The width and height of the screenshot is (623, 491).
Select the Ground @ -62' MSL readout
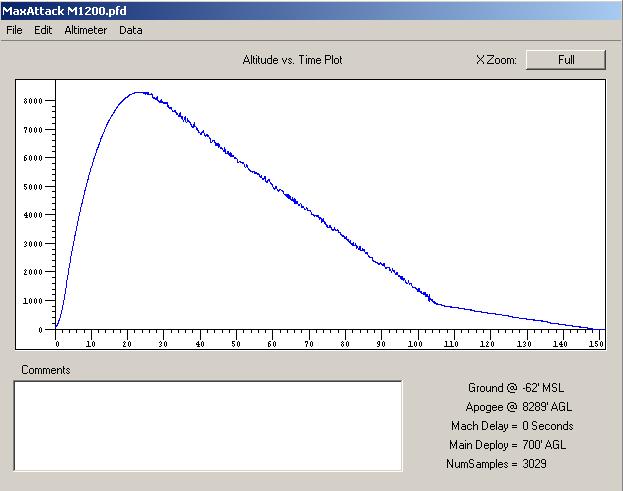[516, 388]
